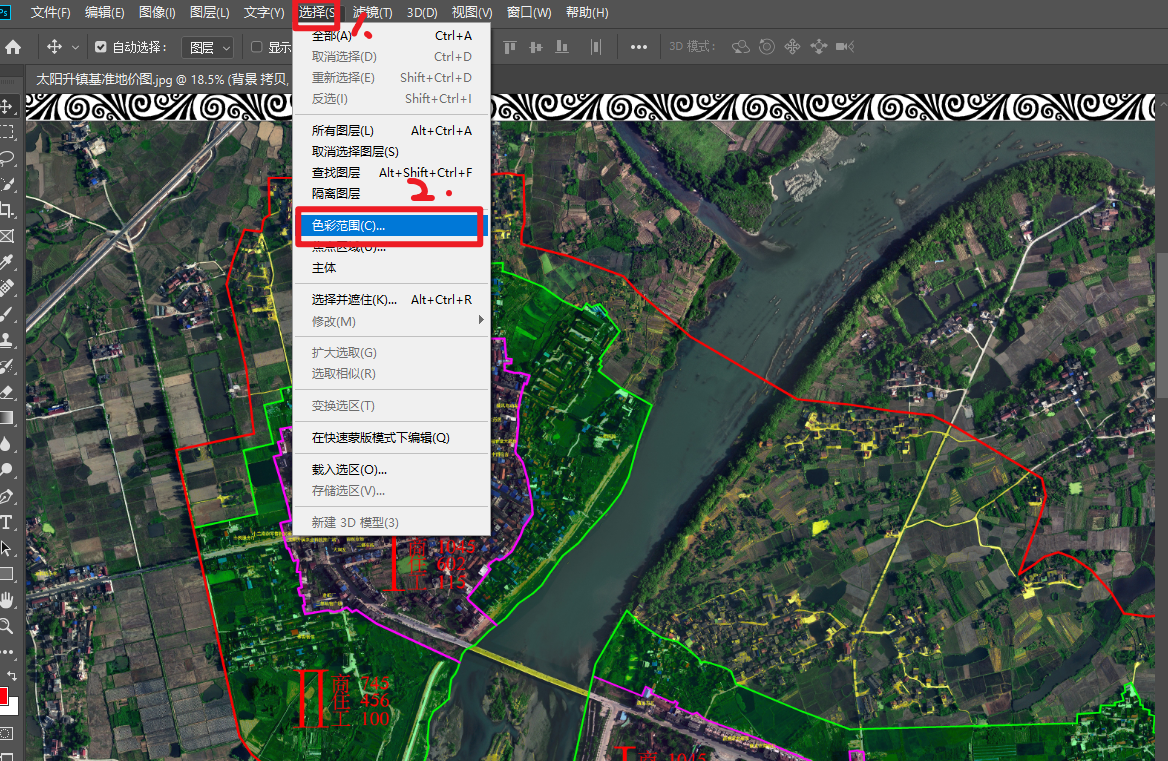Choose 查找图层 menu entry
Viewport: 1168px width, 761px height.
[391, 173]
